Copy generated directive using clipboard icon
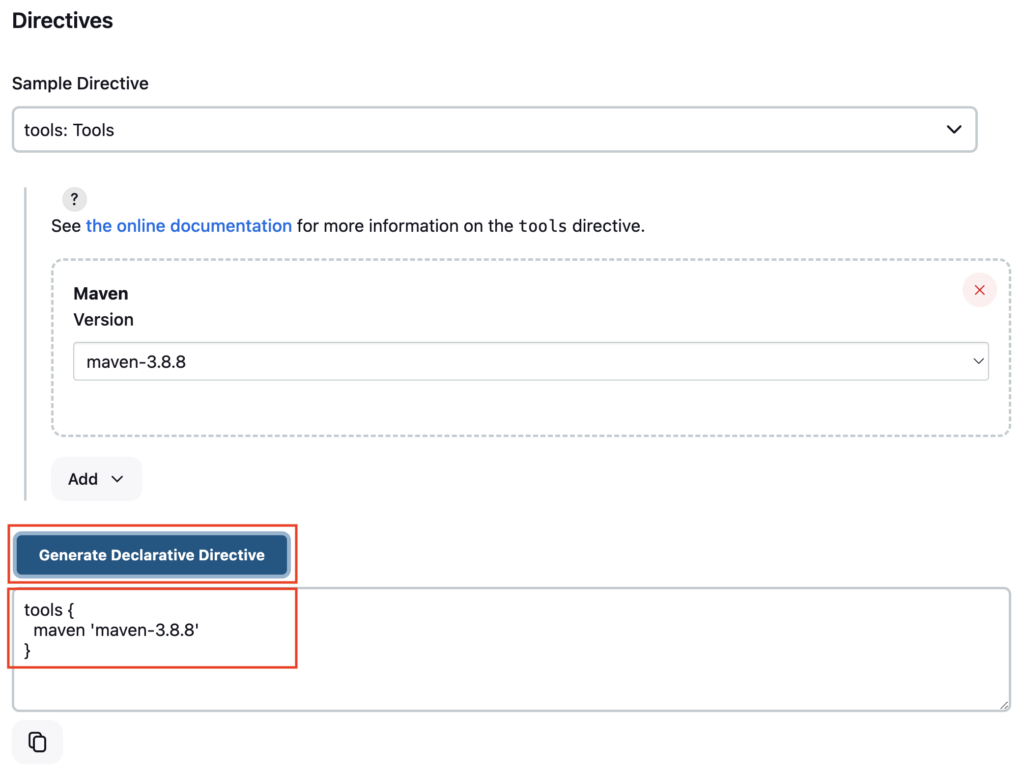This screenshot has height=771, width=1024. pos(37,742)
